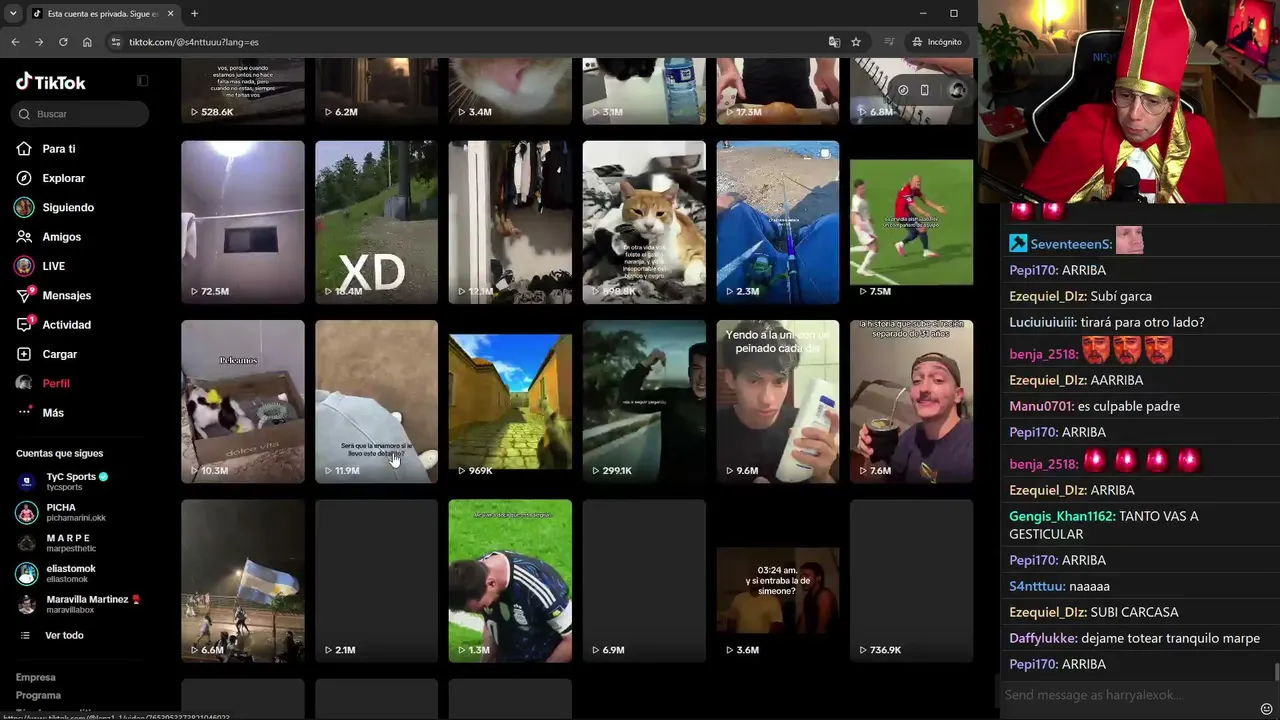
Task: Play the video with 72.5M views
Action: [243, 222]
